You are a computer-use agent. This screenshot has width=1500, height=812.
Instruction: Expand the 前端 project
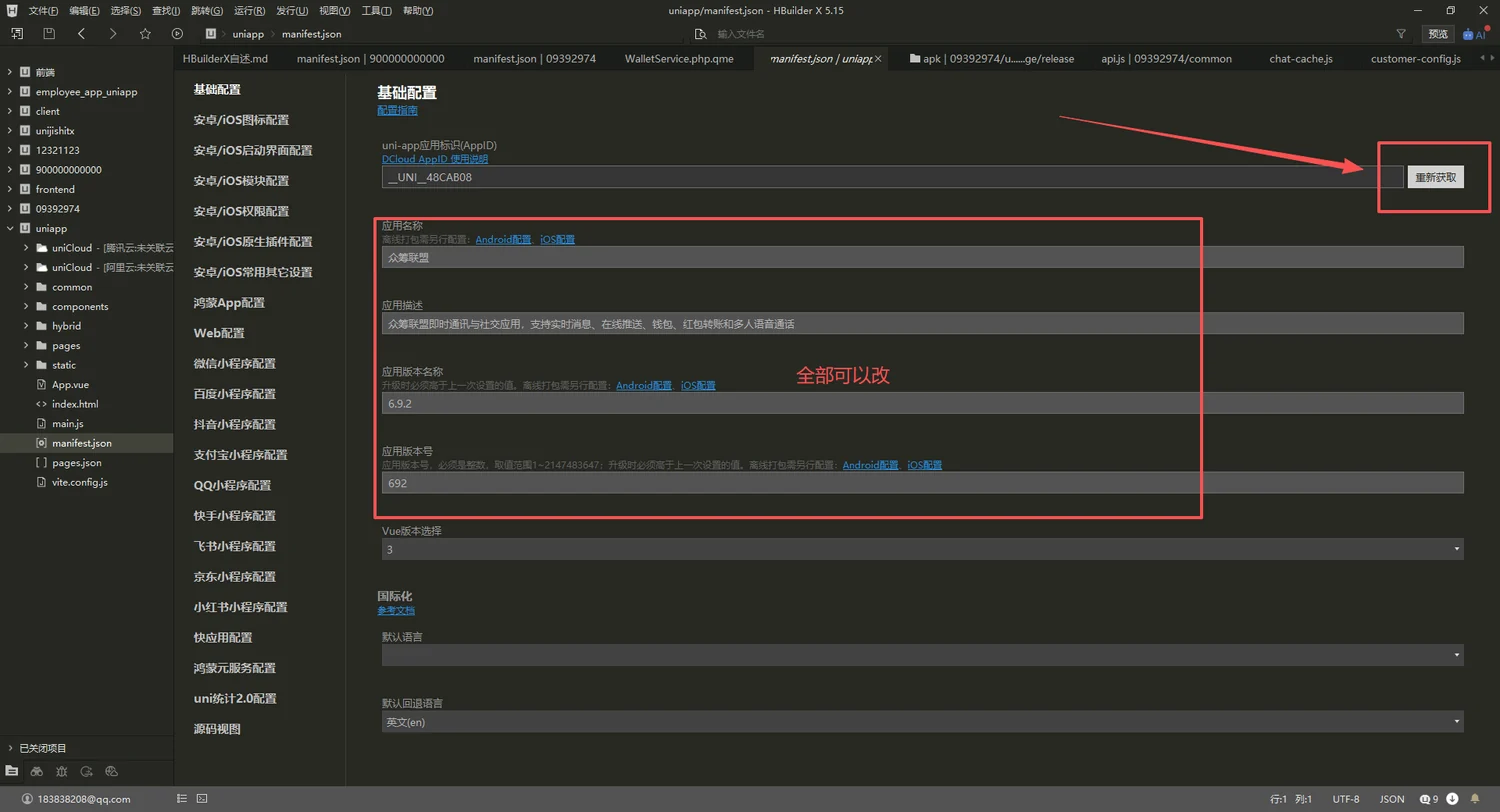coord(10,73)
